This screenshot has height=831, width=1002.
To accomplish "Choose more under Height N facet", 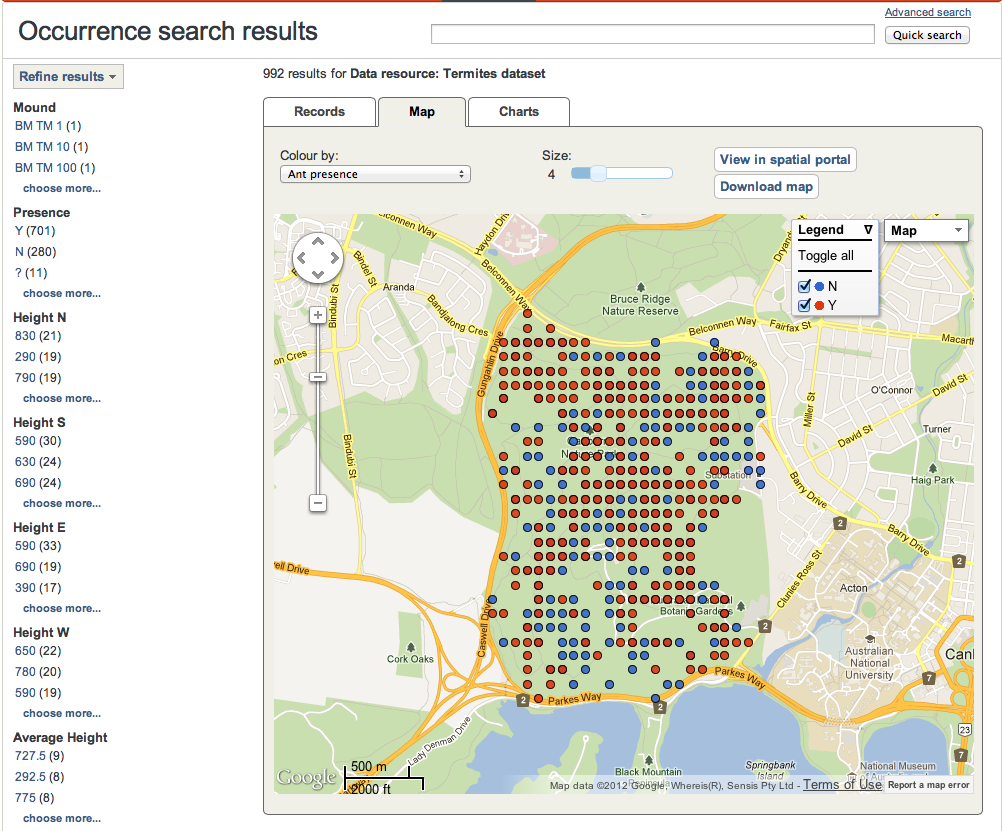I will tap(62, 398).
